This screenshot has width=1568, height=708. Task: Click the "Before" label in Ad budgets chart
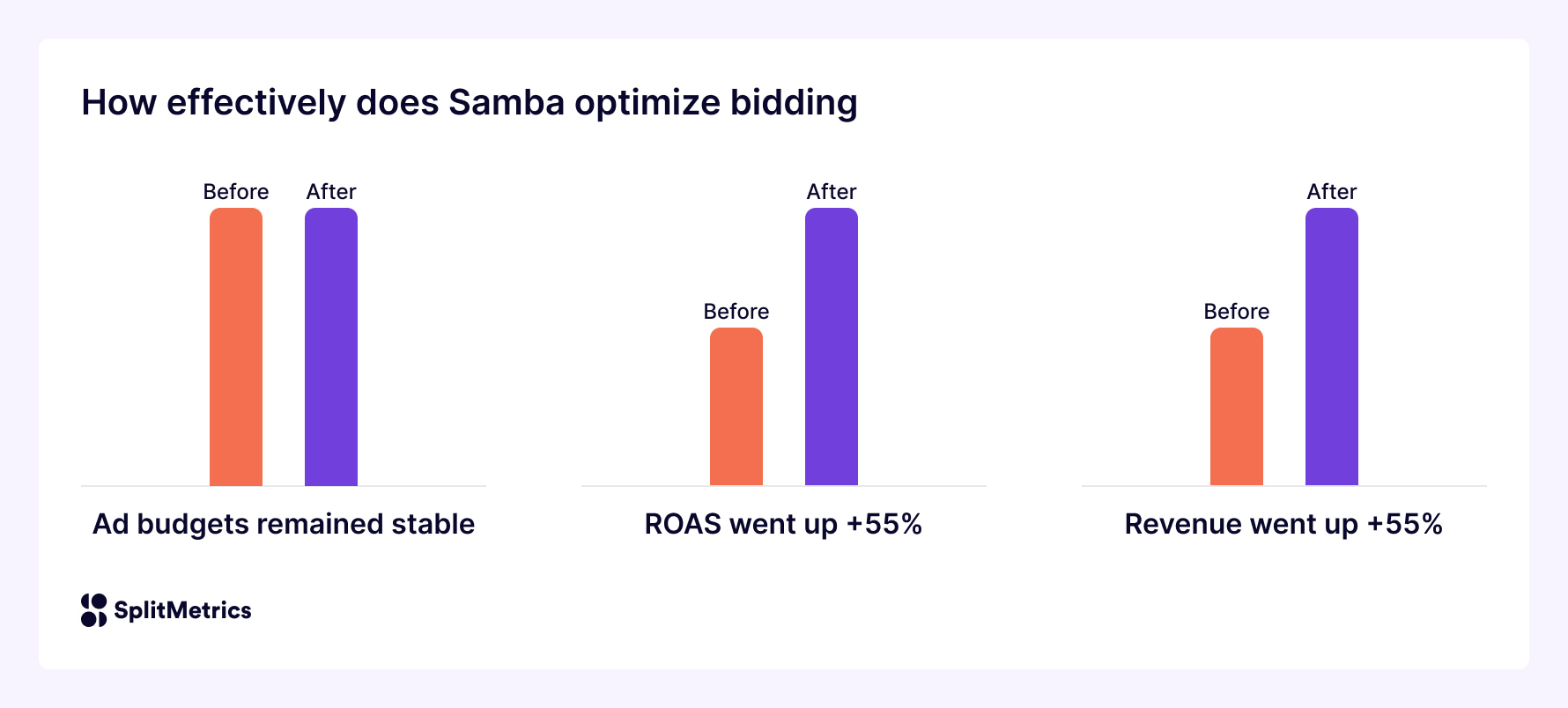click(x=236, y=192)
